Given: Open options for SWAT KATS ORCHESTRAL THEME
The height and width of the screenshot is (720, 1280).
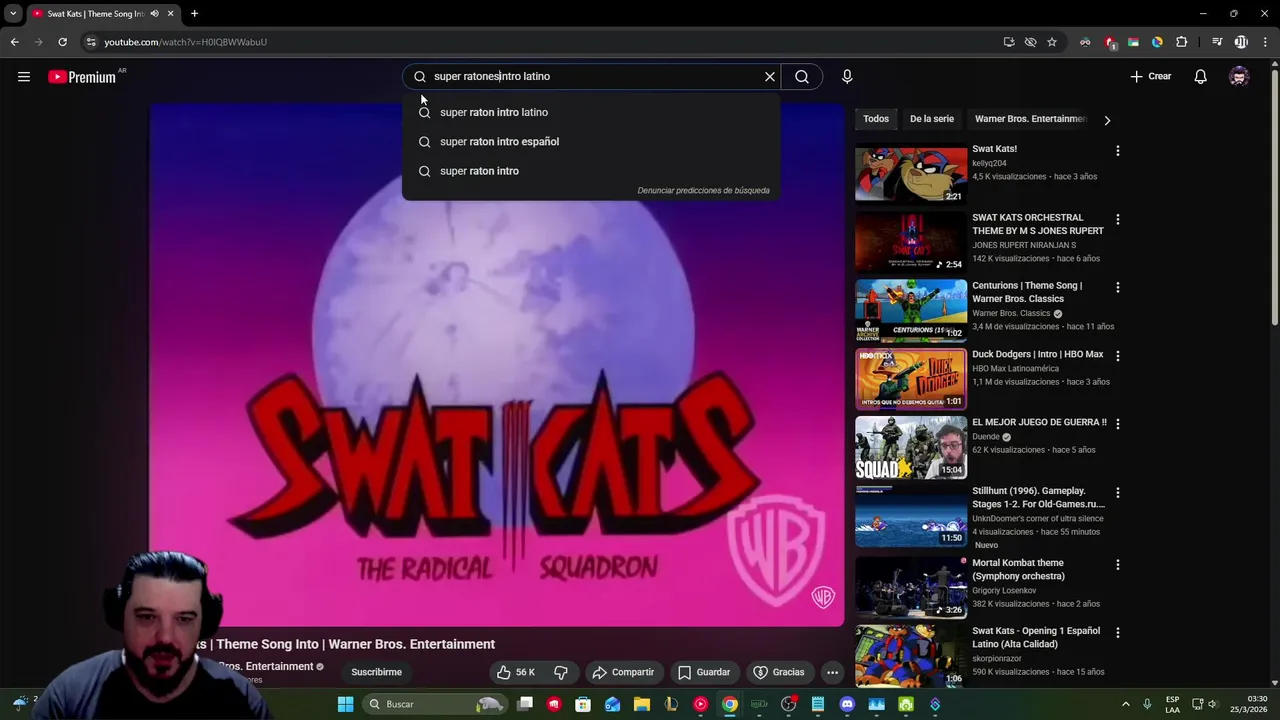Looking at the screenshot, I should (x=1117, y=219).
